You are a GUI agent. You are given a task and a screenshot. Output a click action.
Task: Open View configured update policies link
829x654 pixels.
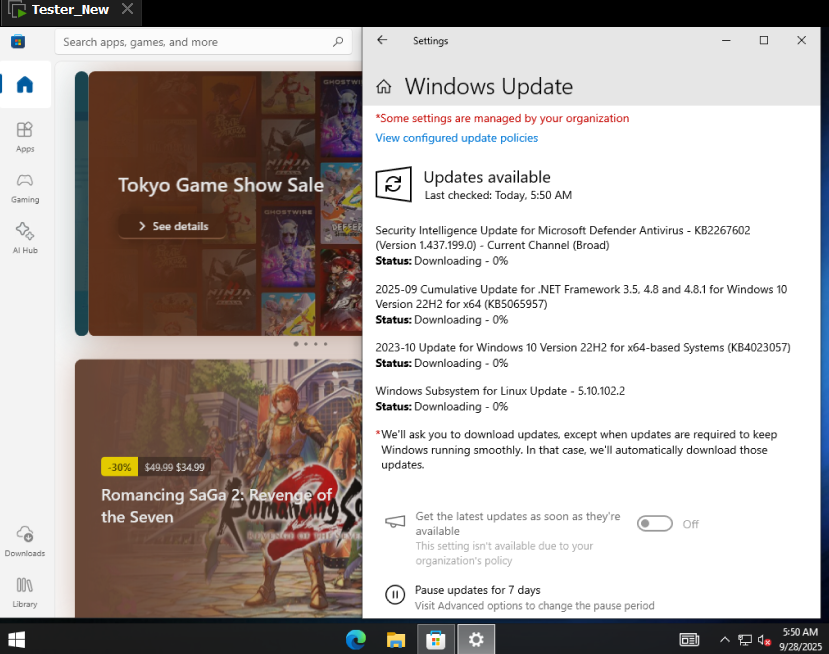(457, 138)
